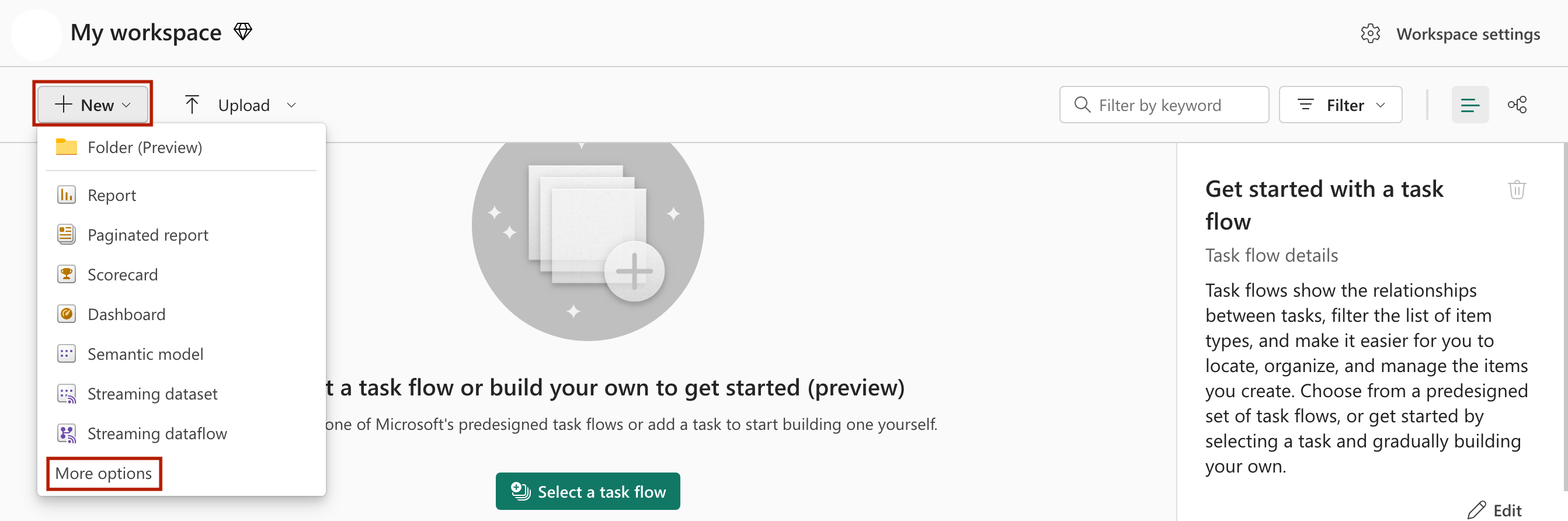Click Select a task flow button
1568x521 pixels.
point(587,491)
